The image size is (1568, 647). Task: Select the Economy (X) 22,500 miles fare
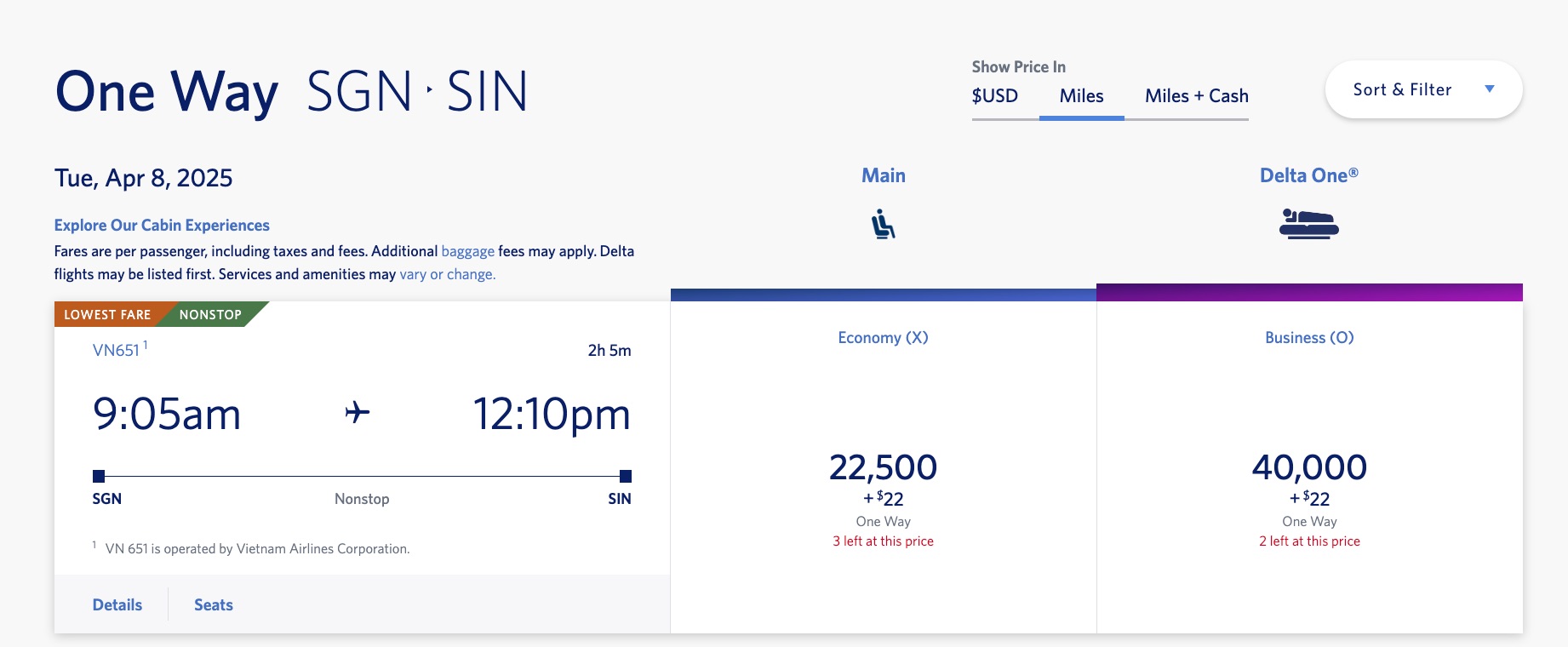[x=884, y=467]
